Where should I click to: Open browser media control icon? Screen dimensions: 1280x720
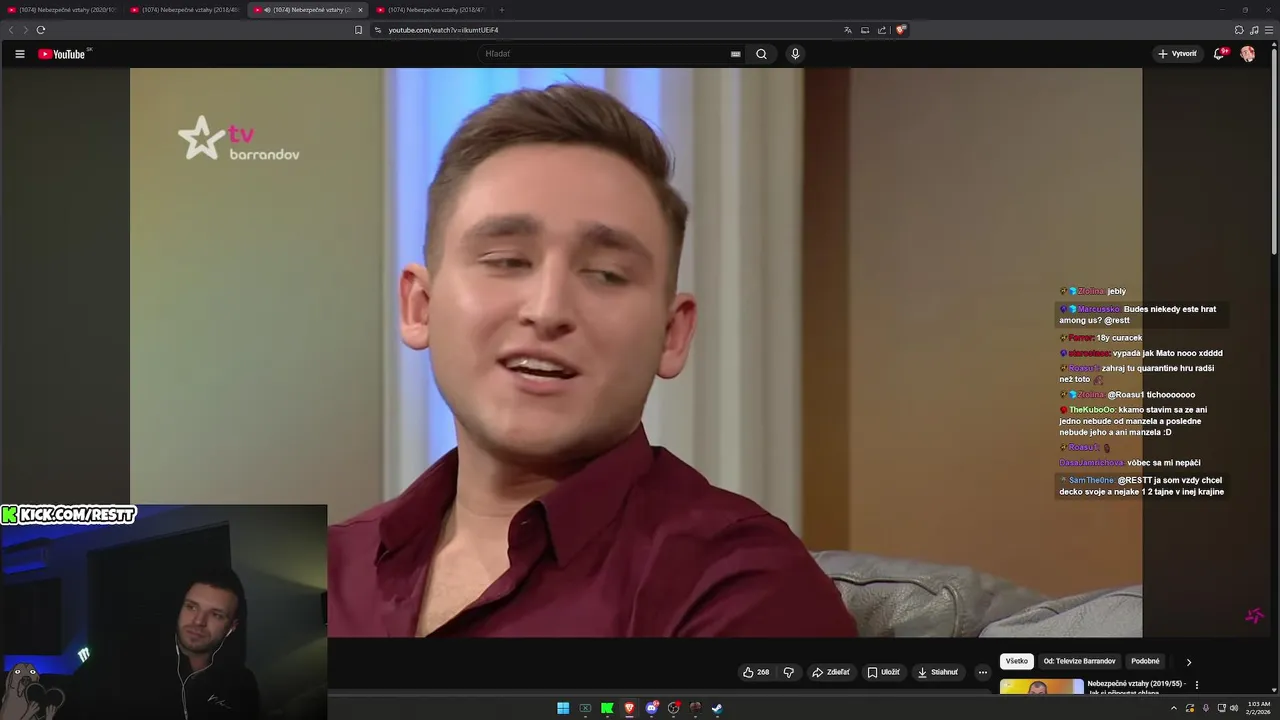tap(1254, 30)
